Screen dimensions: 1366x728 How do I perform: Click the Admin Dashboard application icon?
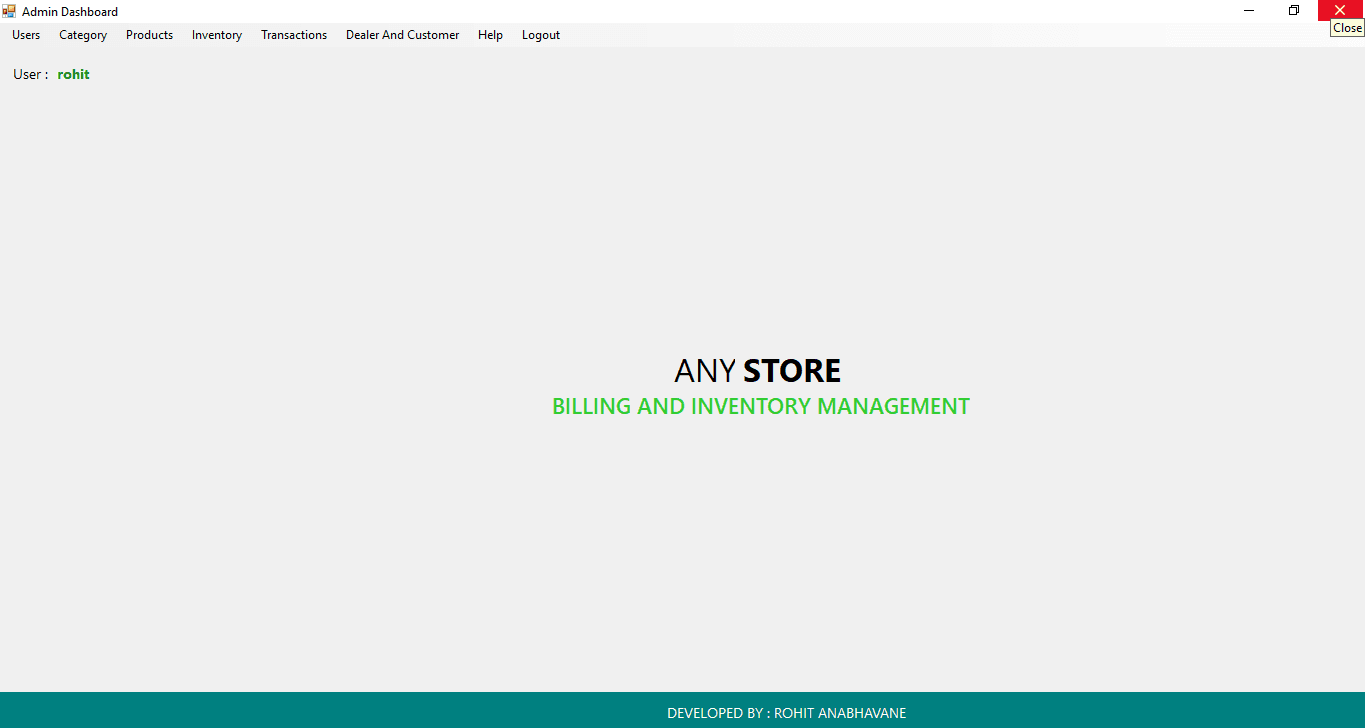coord(9,11)
